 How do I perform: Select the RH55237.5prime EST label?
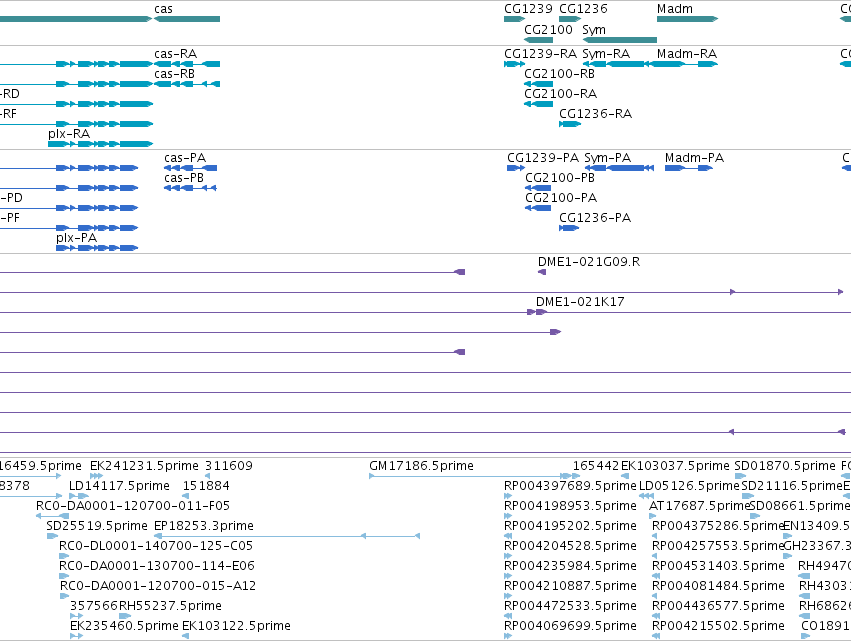click(170, 606)
